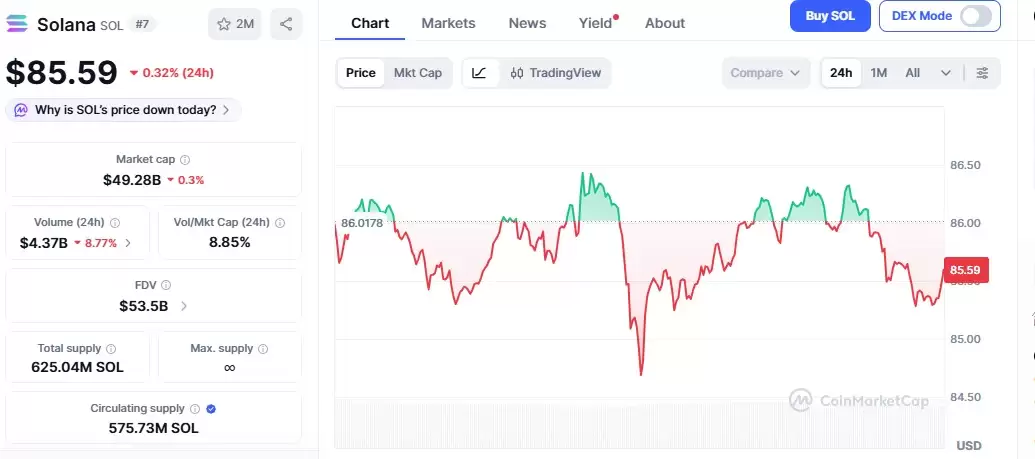This screenshot has width=1035, height=459.
Task: Switch chart to Mkt Cap view
Action: [x=417, y=73]
